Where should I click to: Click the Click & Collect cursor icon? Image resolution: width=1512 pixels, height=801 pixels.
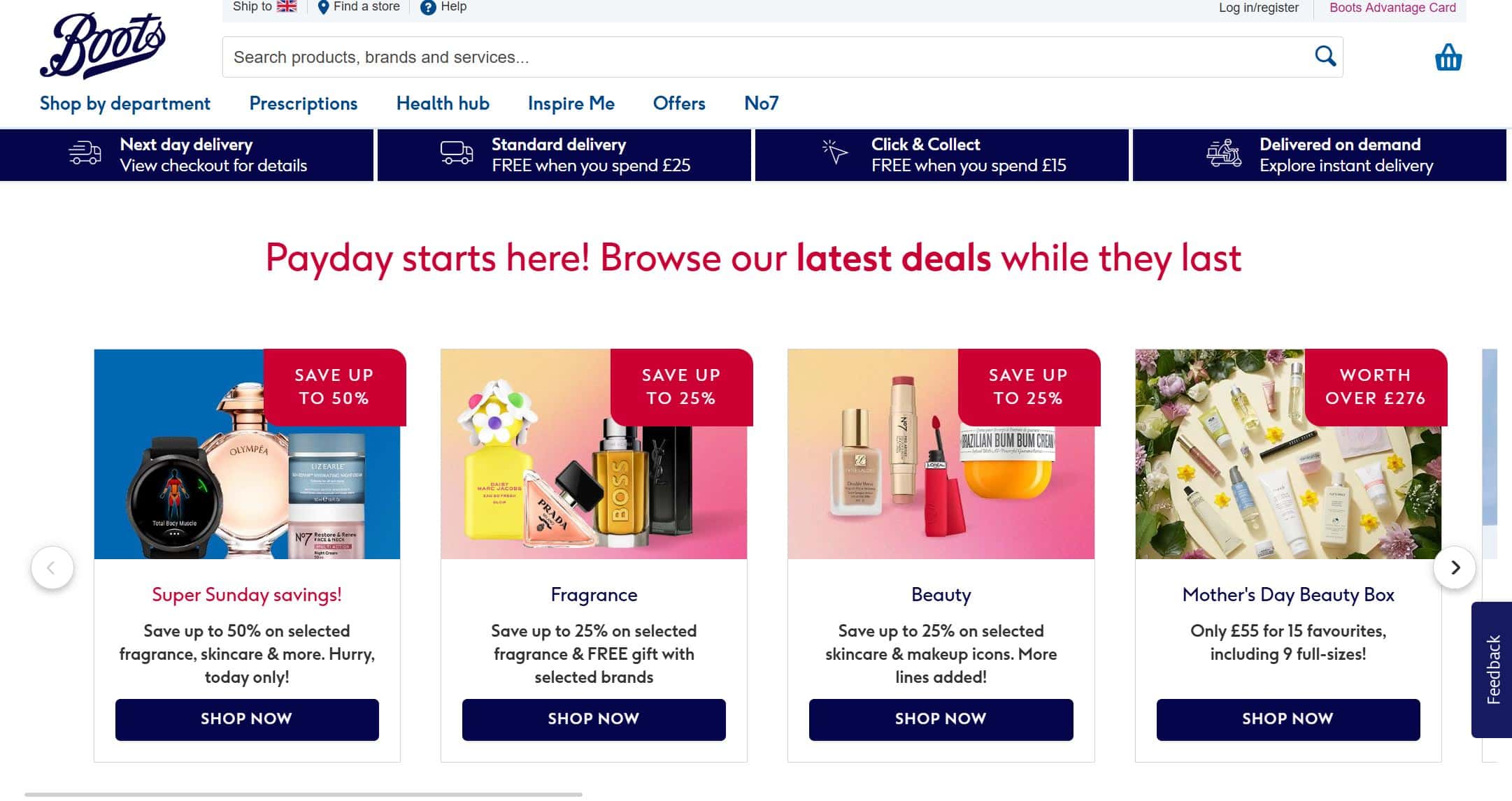click(x=834, y=152)
